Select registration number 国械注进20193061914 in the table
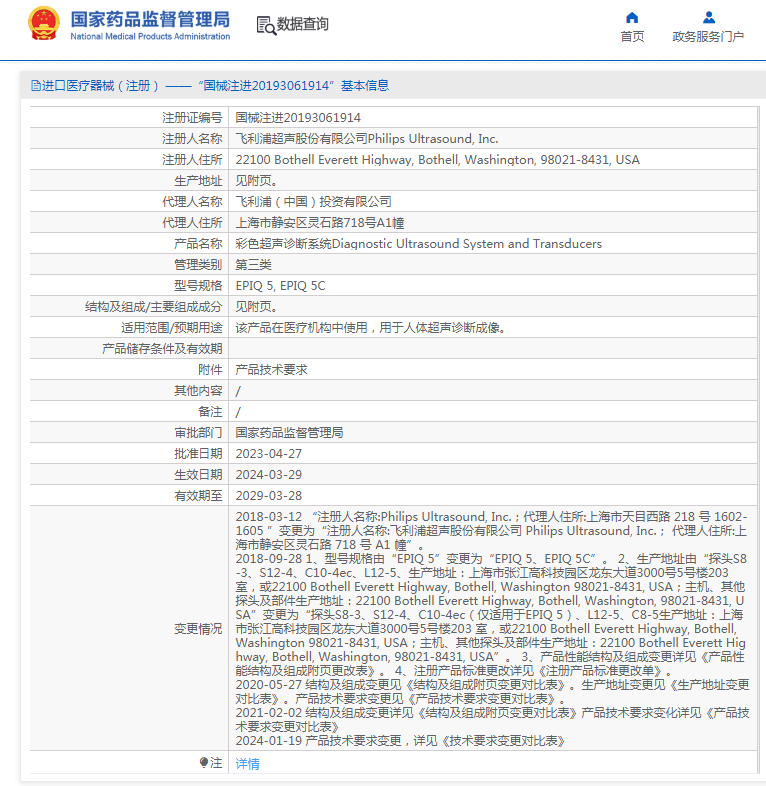The width and height of the screenshot is (766, 786). point(298,118)
